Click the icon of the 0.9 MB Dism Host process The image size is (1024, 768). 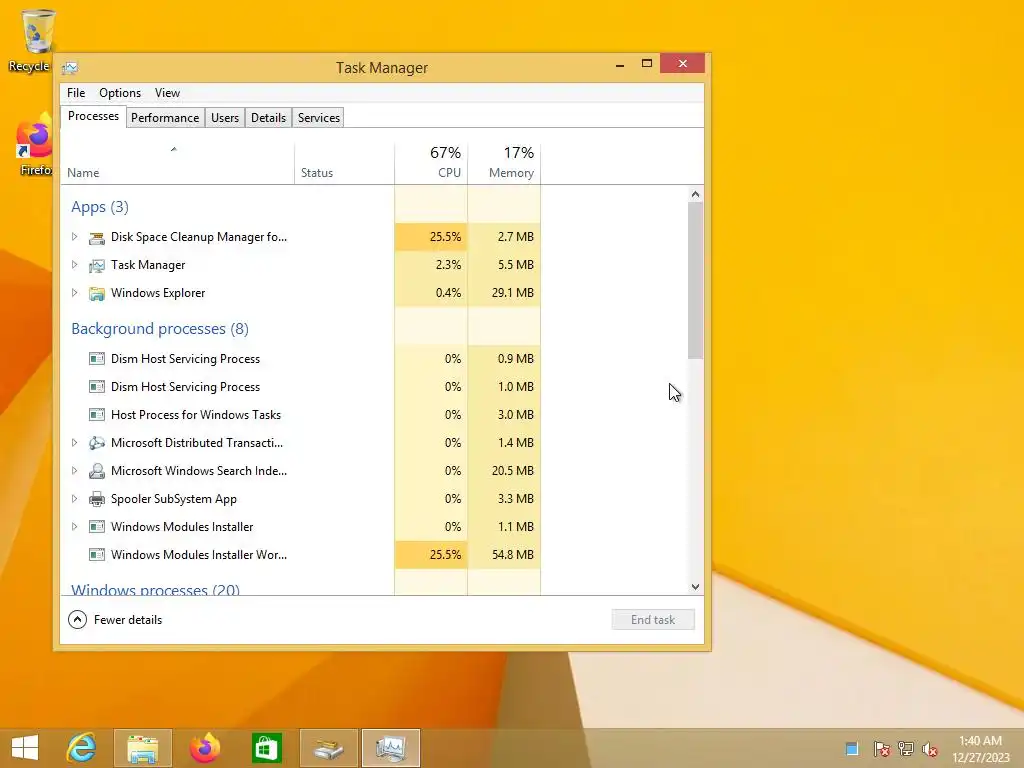97,359
